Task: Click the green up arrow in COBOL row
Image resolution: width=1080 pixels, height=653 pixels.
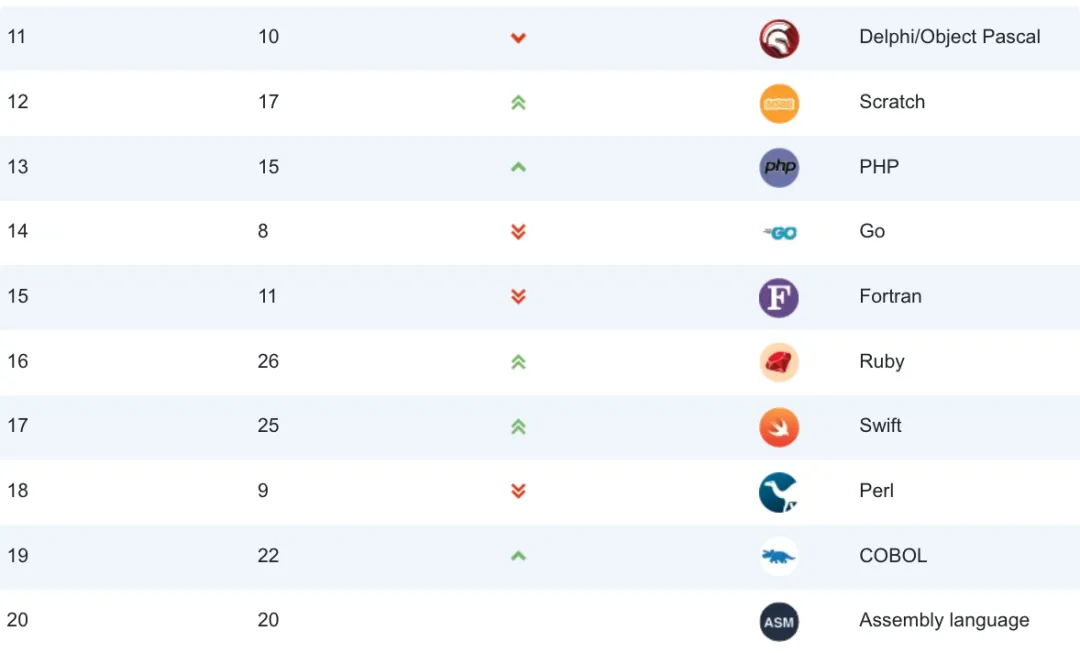Action: tap(518, 556)
